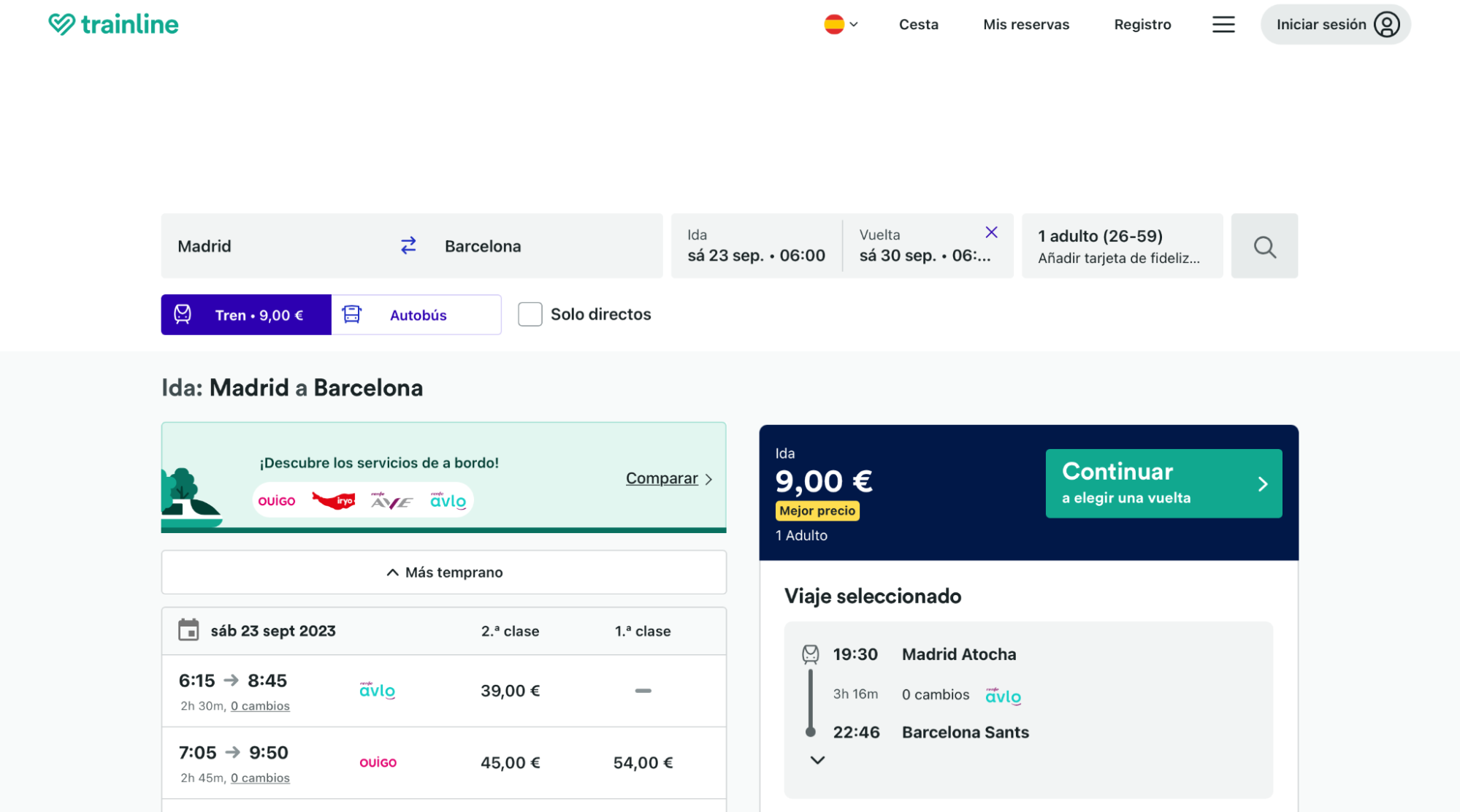Toggle the Solo directos checkbox
1460x812 pixels.
(x=530, y=314)
